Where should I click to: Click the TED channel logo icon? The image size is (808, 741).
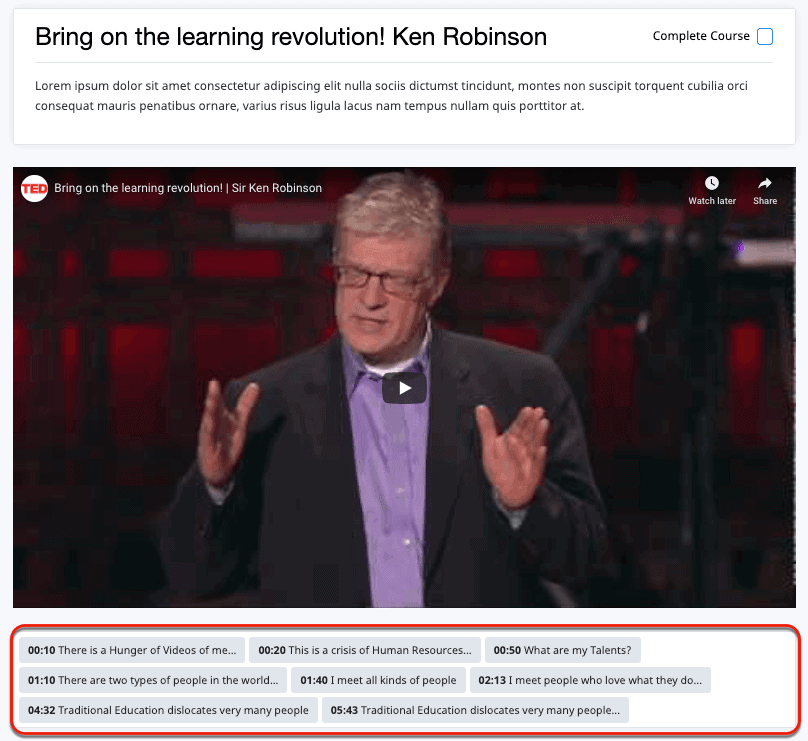(x=34, y=188)
